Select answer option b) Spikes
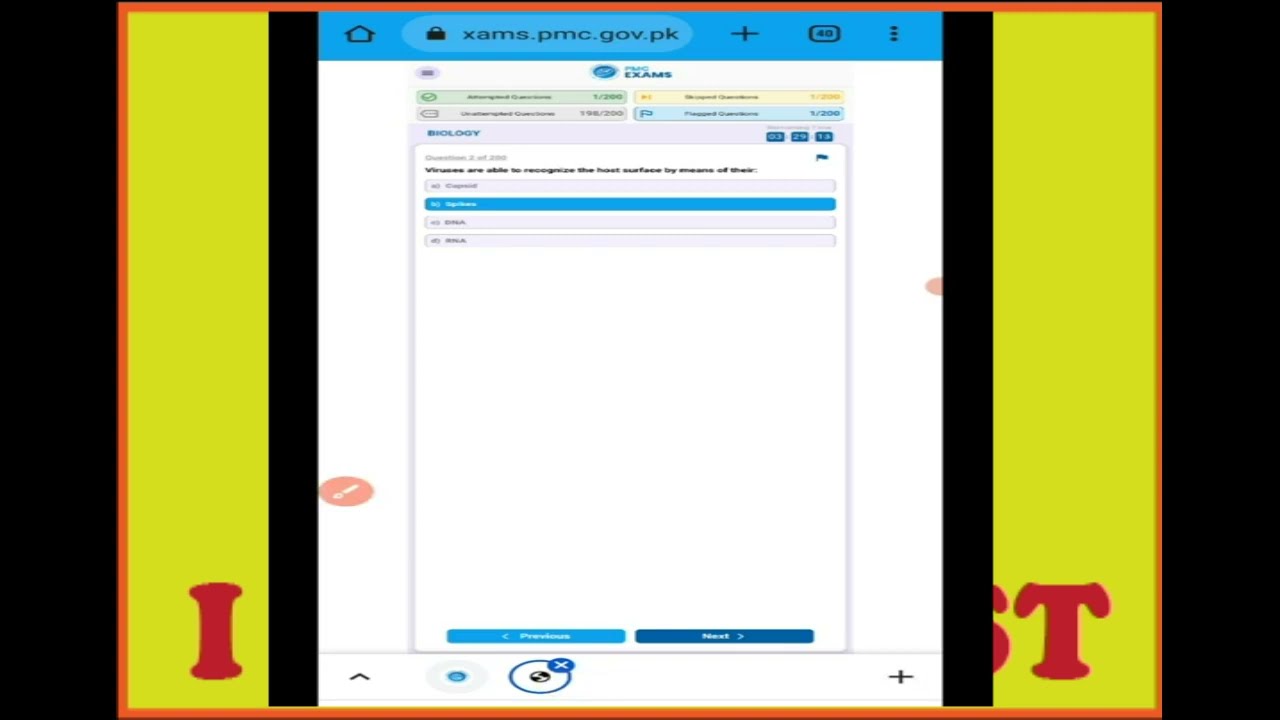Viewport: 1280px width, 720px height. (630, 204)
